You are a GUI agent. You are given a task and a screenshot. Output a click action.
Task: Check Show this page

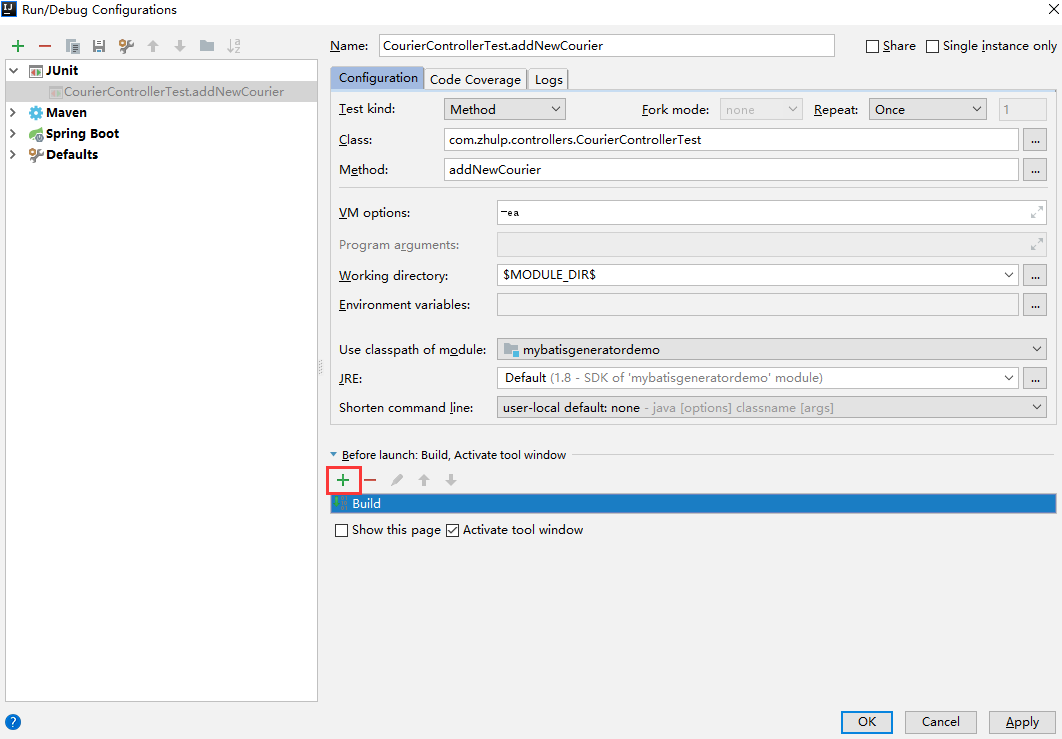(341, 530)
